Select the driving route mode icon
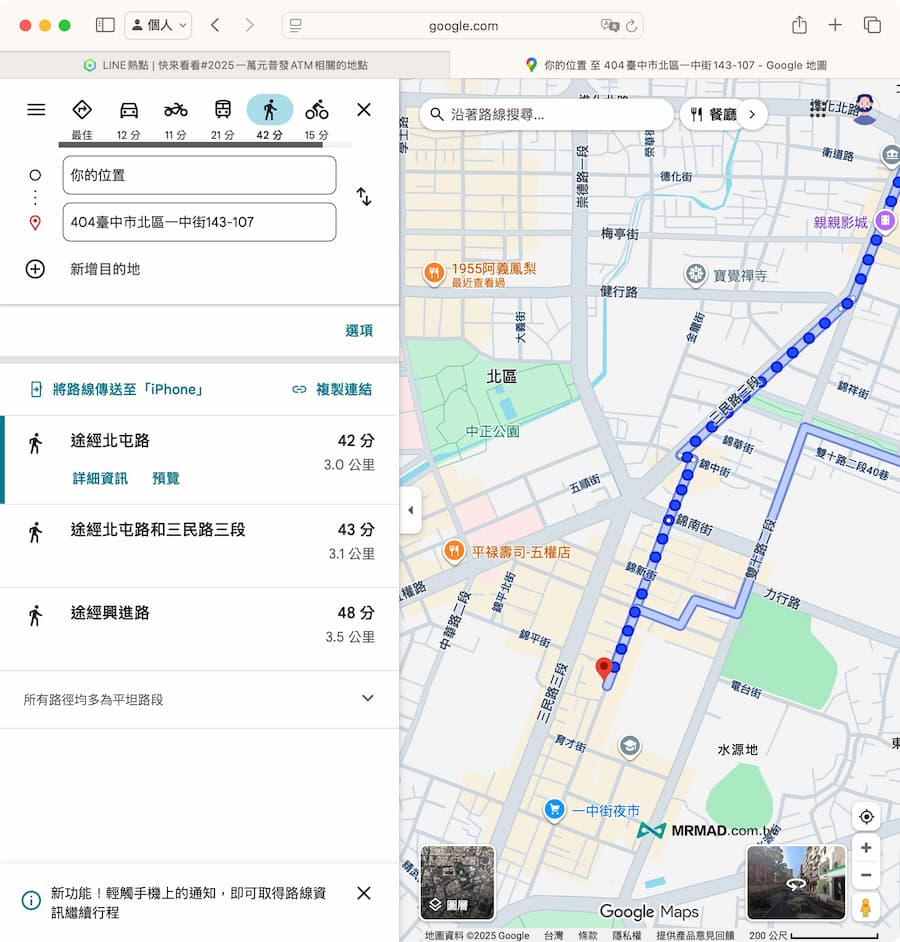 pos(129,108)
